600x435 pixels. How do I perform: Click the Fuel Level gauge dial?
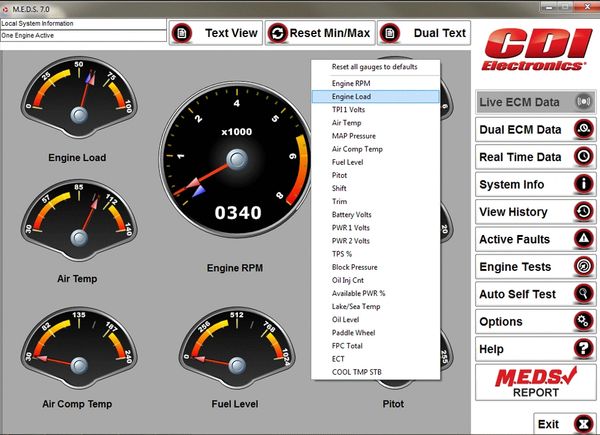click(x=237, y=348)
